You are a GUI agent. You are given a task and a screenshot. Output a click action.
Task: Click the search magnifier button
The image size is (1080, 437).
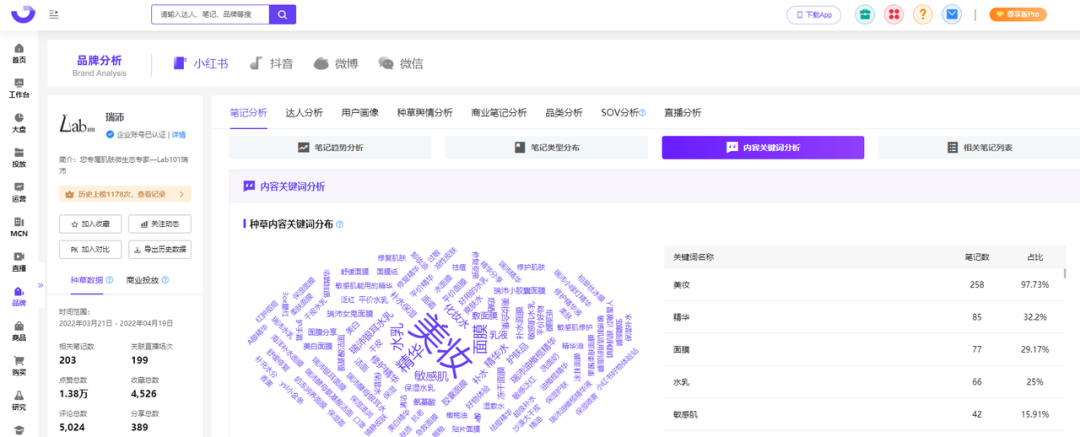coord(282,14)
